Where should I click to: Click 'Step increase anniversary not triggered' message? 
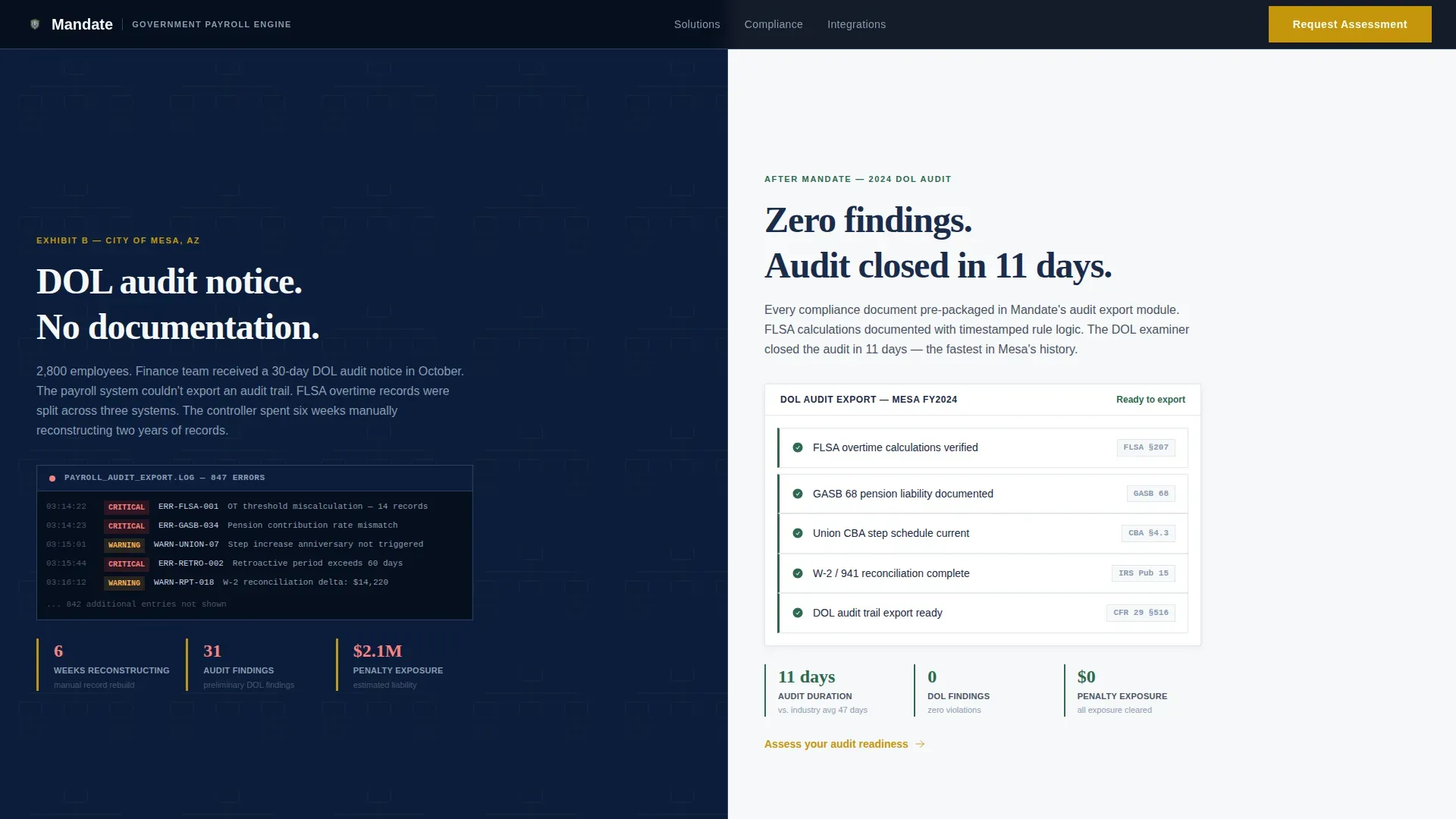tap(326, 544)
